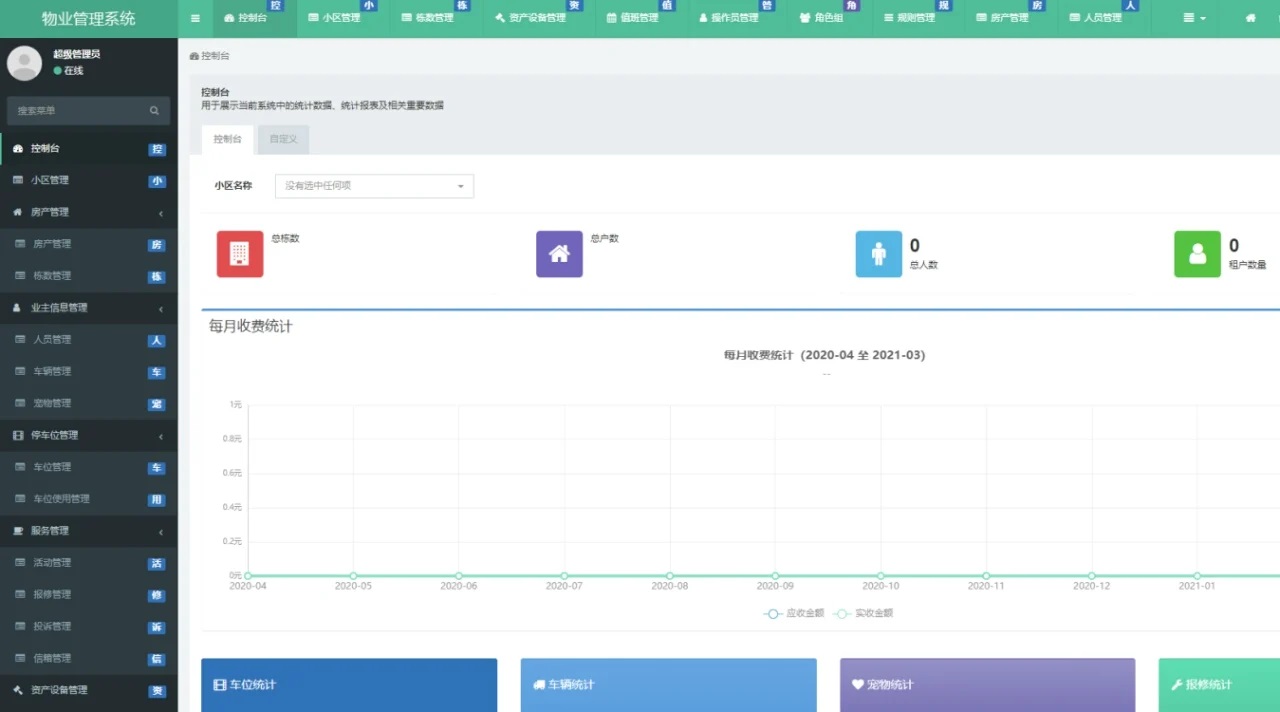Click the red 总栋数 building icon
Screen dimensions: 1280x712
pos(239,254)
